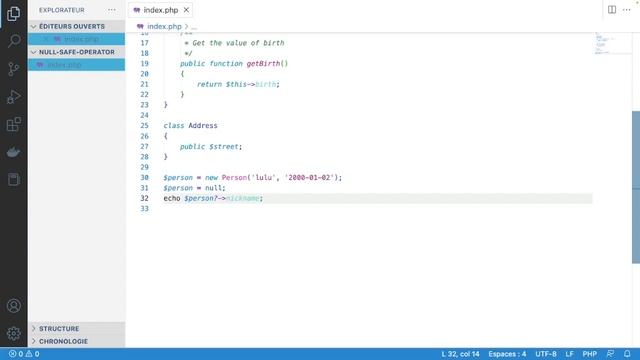Screen dimensions: 640x360
Task: Open the Explorer view in activity bar
Action: (13, 14)
